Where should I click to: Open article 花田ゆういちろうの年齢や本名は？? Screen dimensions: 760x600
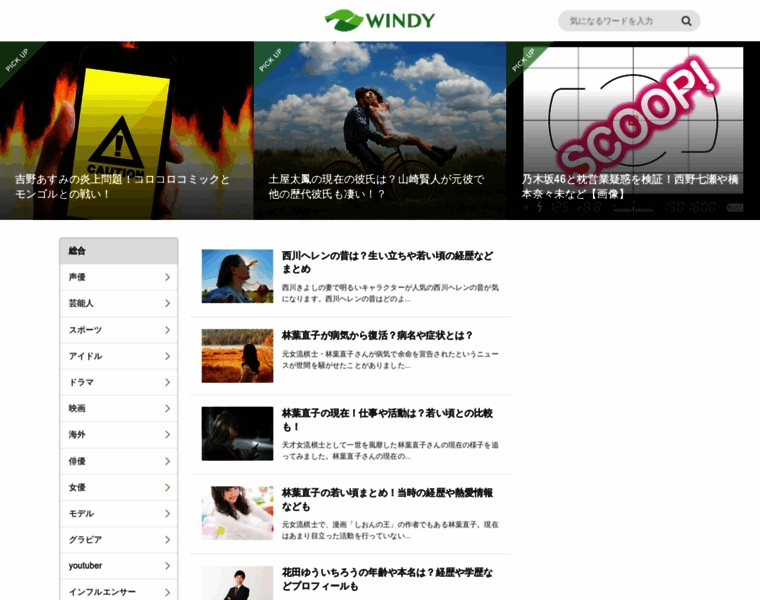[387, 579]
